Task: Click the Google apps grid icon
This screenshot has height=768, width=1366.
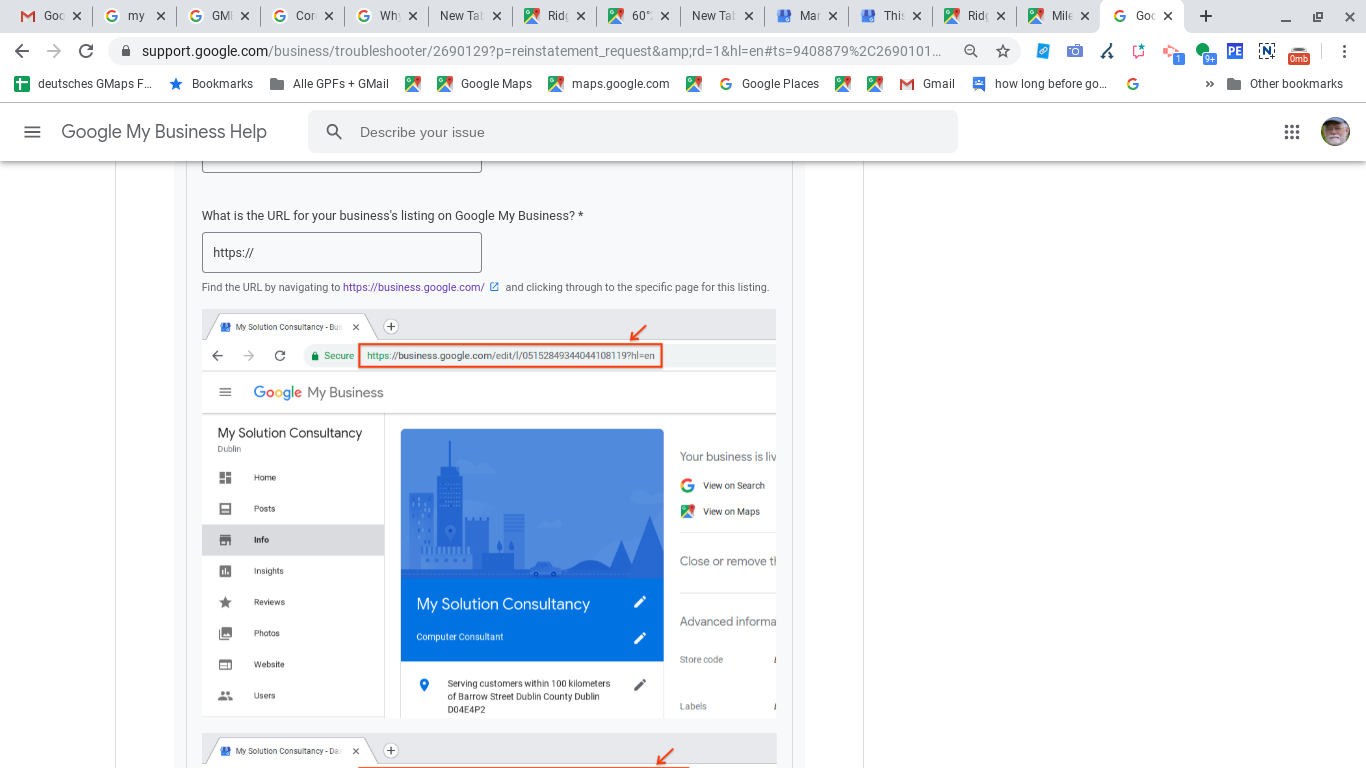Action: click(x=1291, y=132)
